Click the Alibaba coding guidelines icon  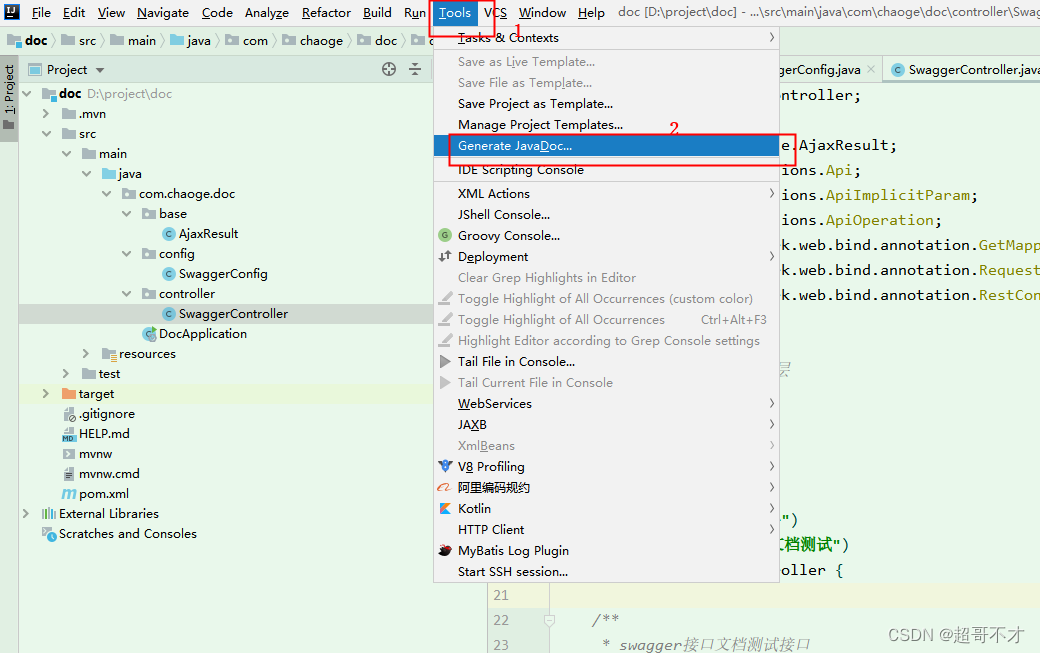click(444, 487)
